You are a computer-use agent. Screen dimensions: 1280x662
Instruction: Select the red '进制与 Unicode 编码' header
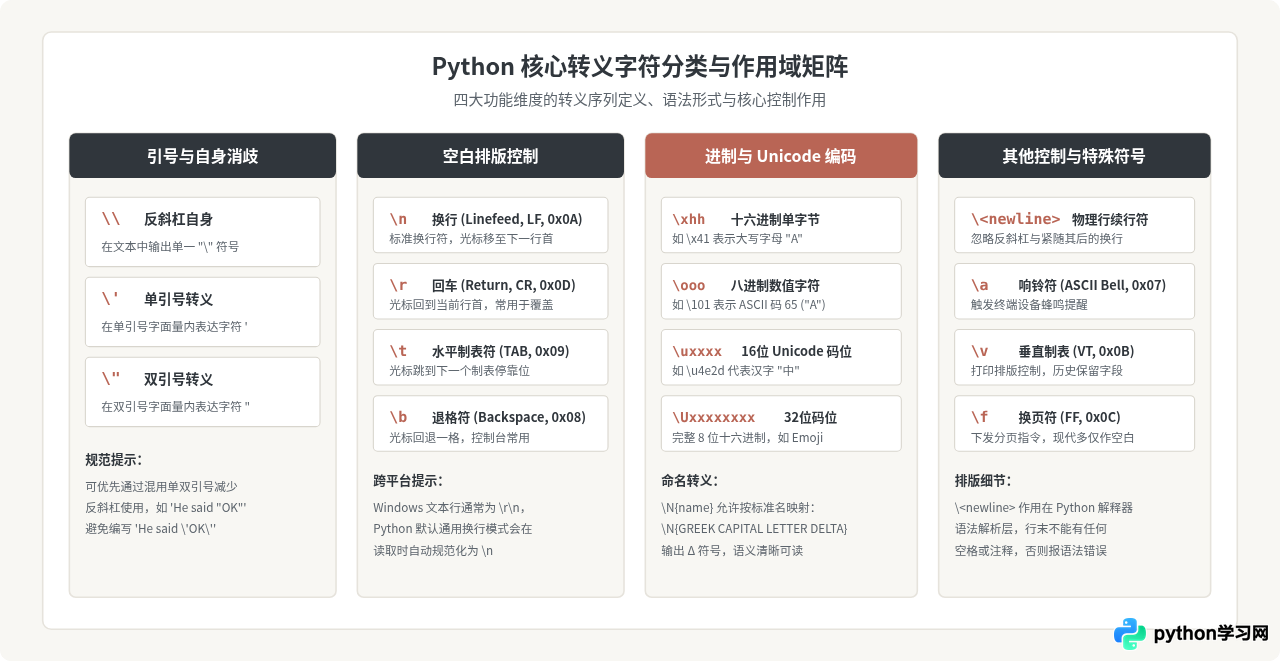pos(781,156)
